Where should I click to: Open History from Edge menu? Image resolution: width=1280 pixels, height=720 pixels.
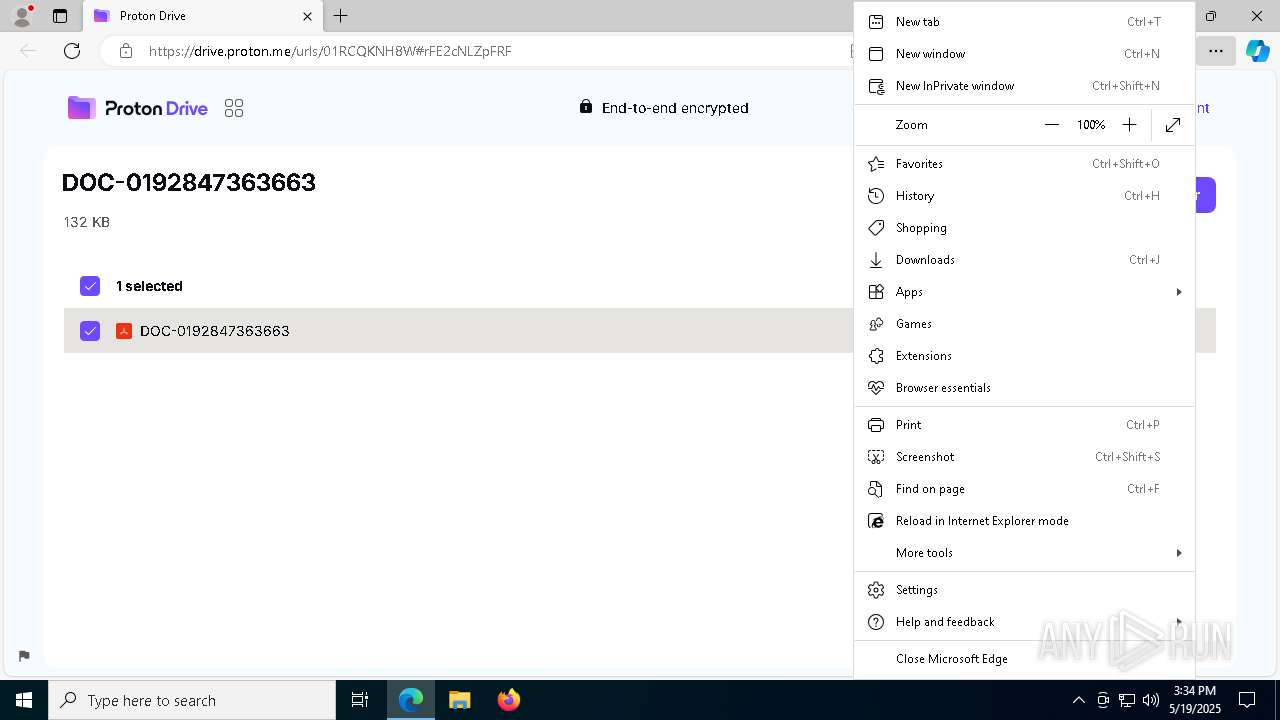(x=1024, y=196)
